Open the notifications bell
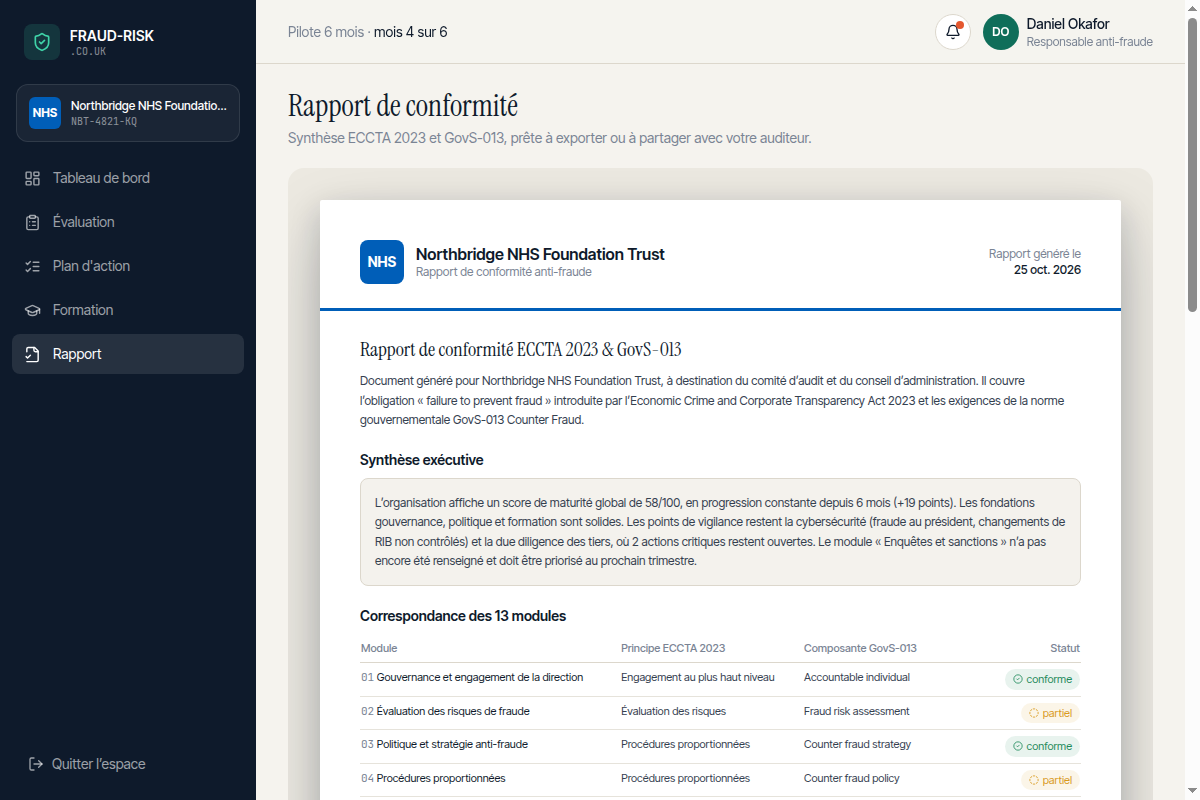The height and width of the screenshot is (800, 1200). (x=953, y=32)
